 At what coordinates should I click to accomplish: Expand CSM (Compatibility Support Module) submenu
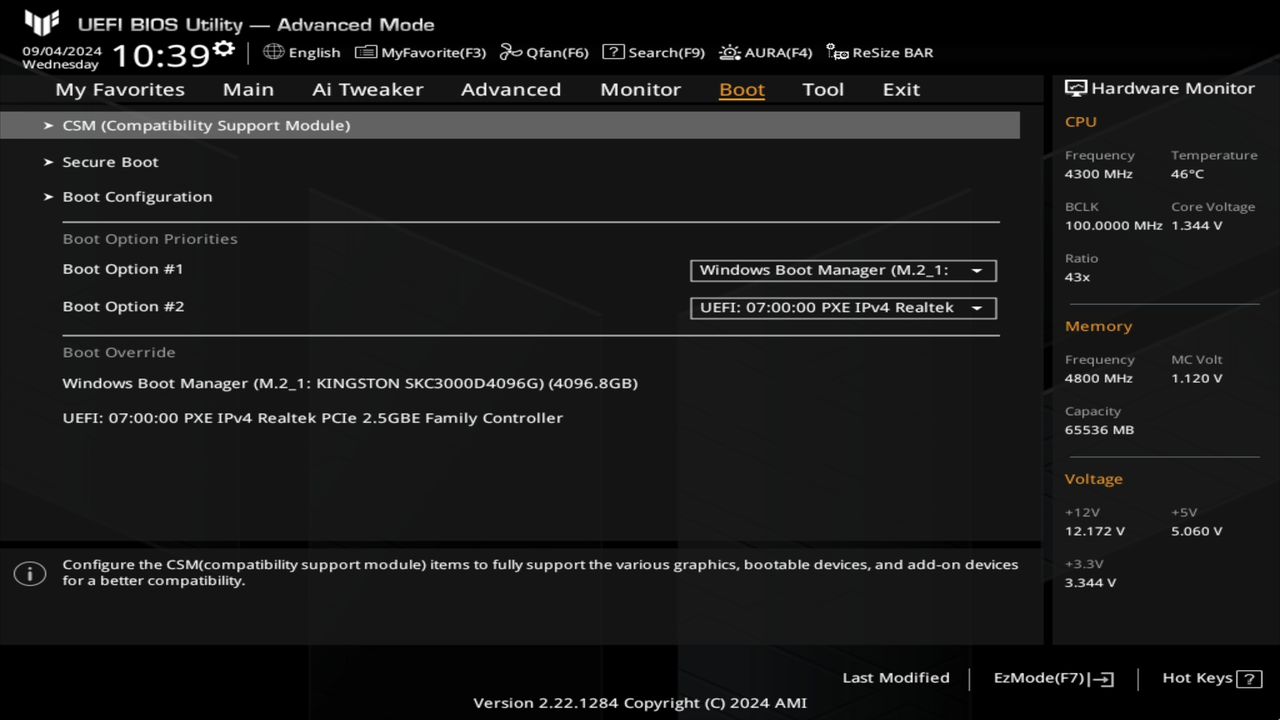pos(510,125)
